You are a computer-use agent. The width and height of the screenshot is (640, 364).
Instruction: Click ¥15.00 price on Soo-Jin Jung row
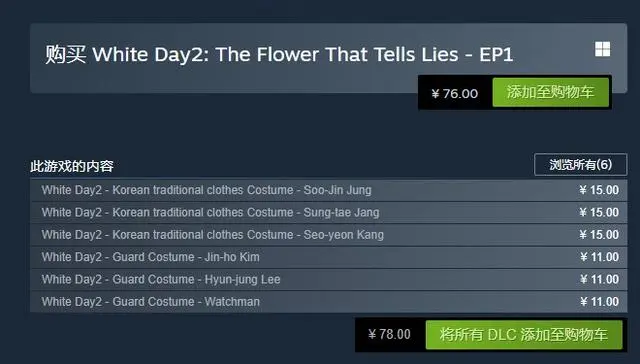[599, 190]
